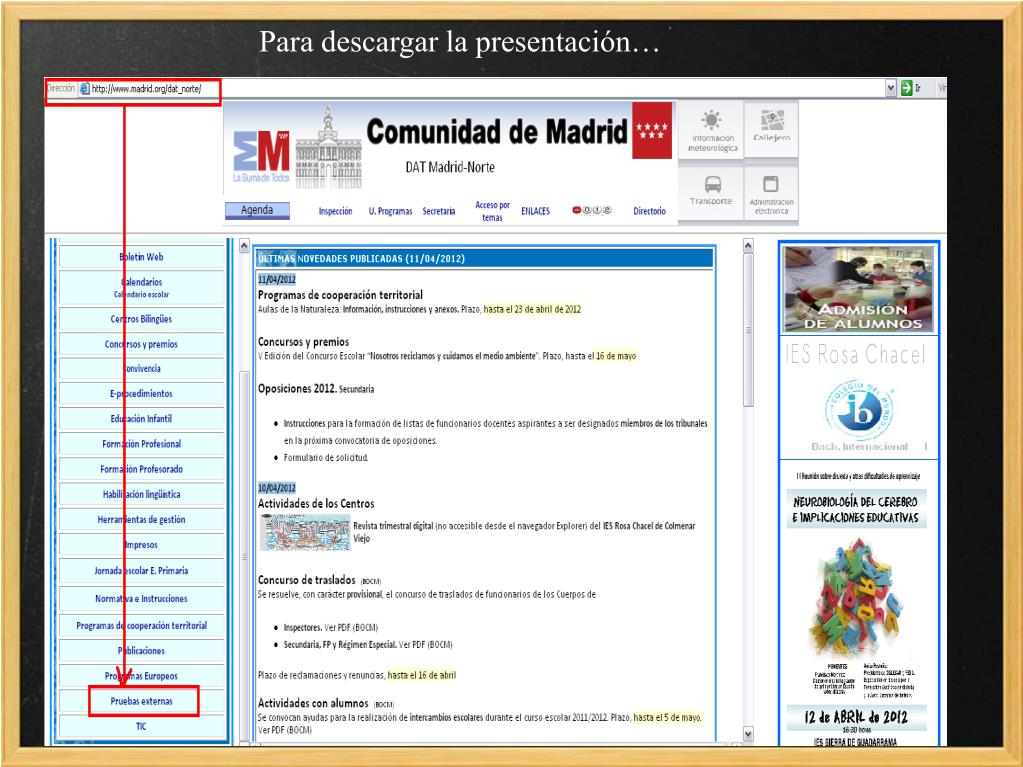The height and width of the screenshot is (767, 1023).
Task: Open the Inspección menu
Action: pos(335,211)
